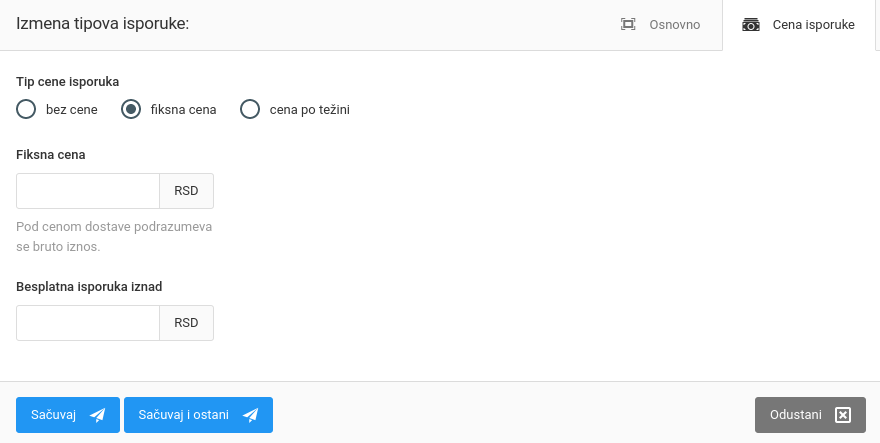
Task: Click the paper plane icon on Sačuvaj
Action: [x=97, y=415]
